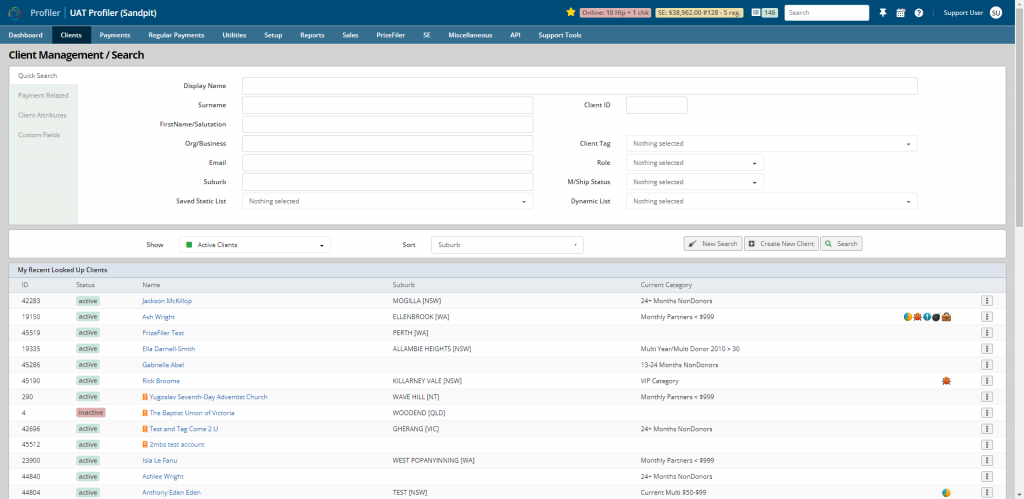1024x499 pixels.
Task: Open the calendar icon in header
Action: pyautogui.click(x=901, y=12)
